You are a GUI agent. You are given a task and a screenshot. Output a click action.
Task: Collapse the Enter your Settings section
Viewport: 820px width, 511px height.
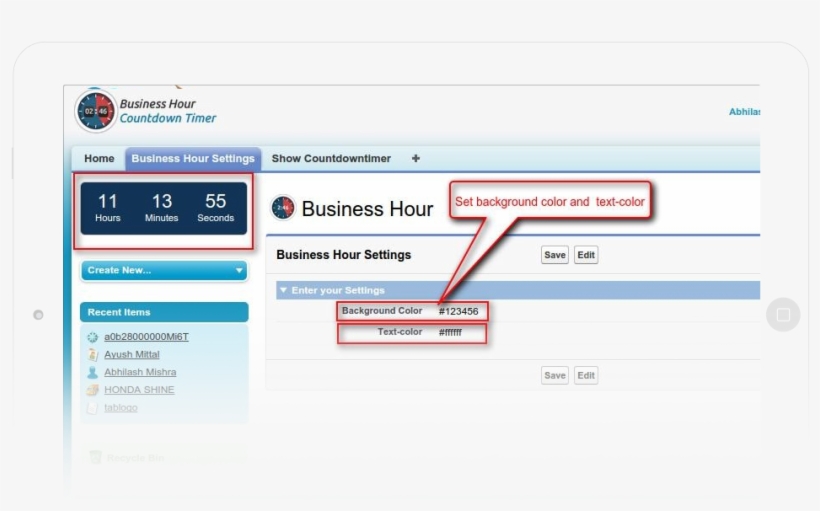[x=283, y=290]
